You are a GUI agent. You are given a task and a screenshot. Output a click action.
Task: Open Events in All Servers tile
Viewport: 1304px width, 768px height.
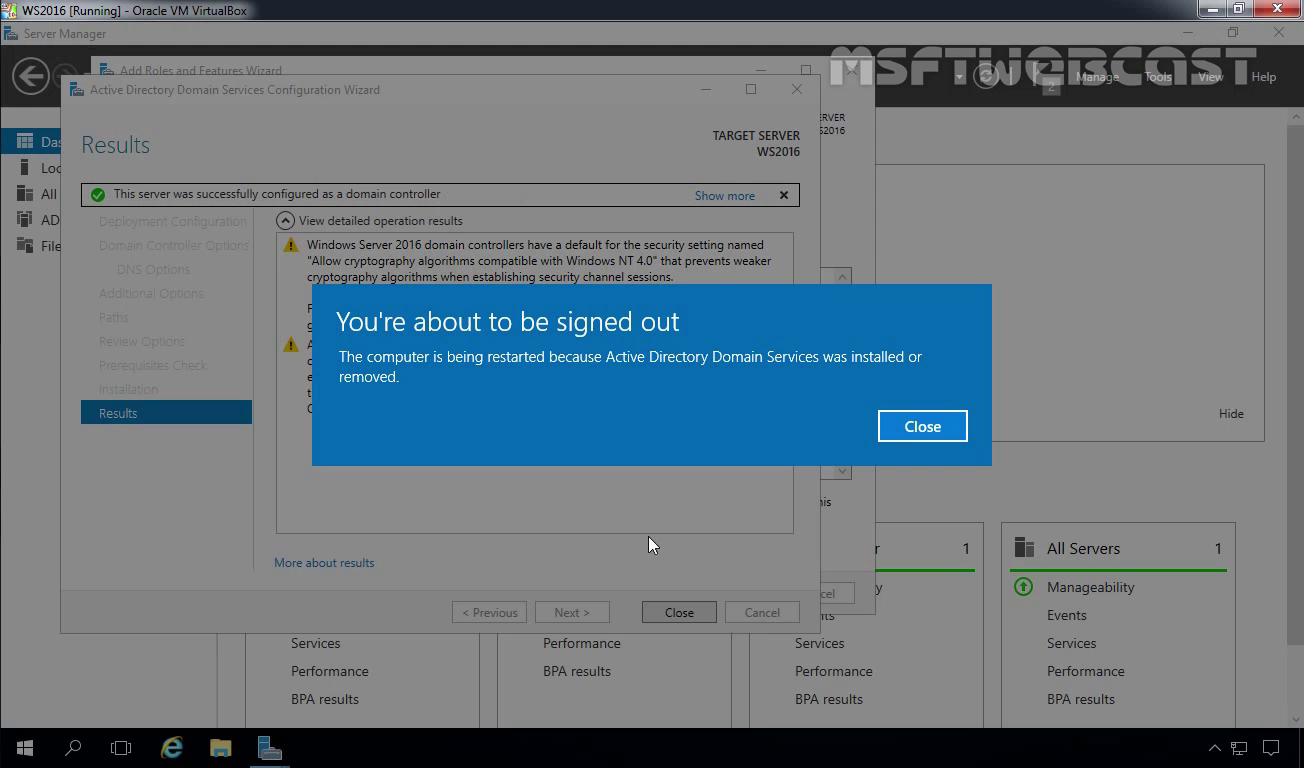(x=1066, y=615)
